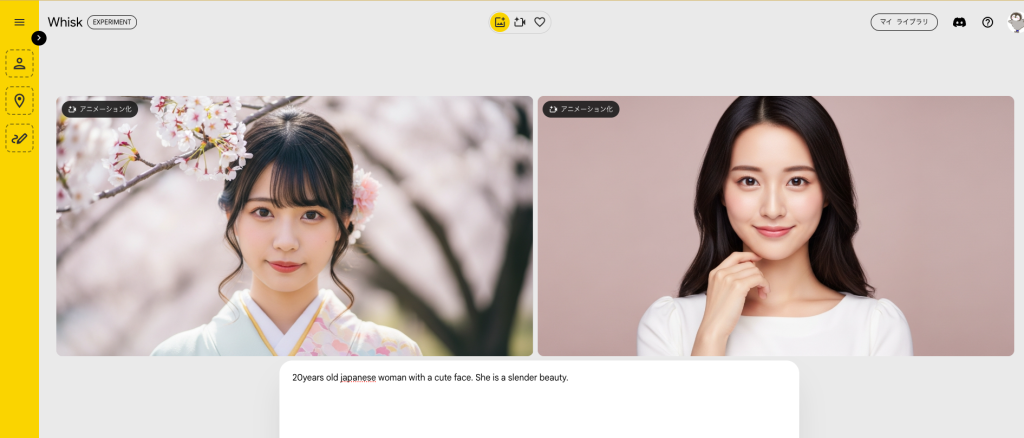This screenshot has height=438, width=1024.
Task: Open the hamburger menu in the sidebar
Action: pos(19,22)
